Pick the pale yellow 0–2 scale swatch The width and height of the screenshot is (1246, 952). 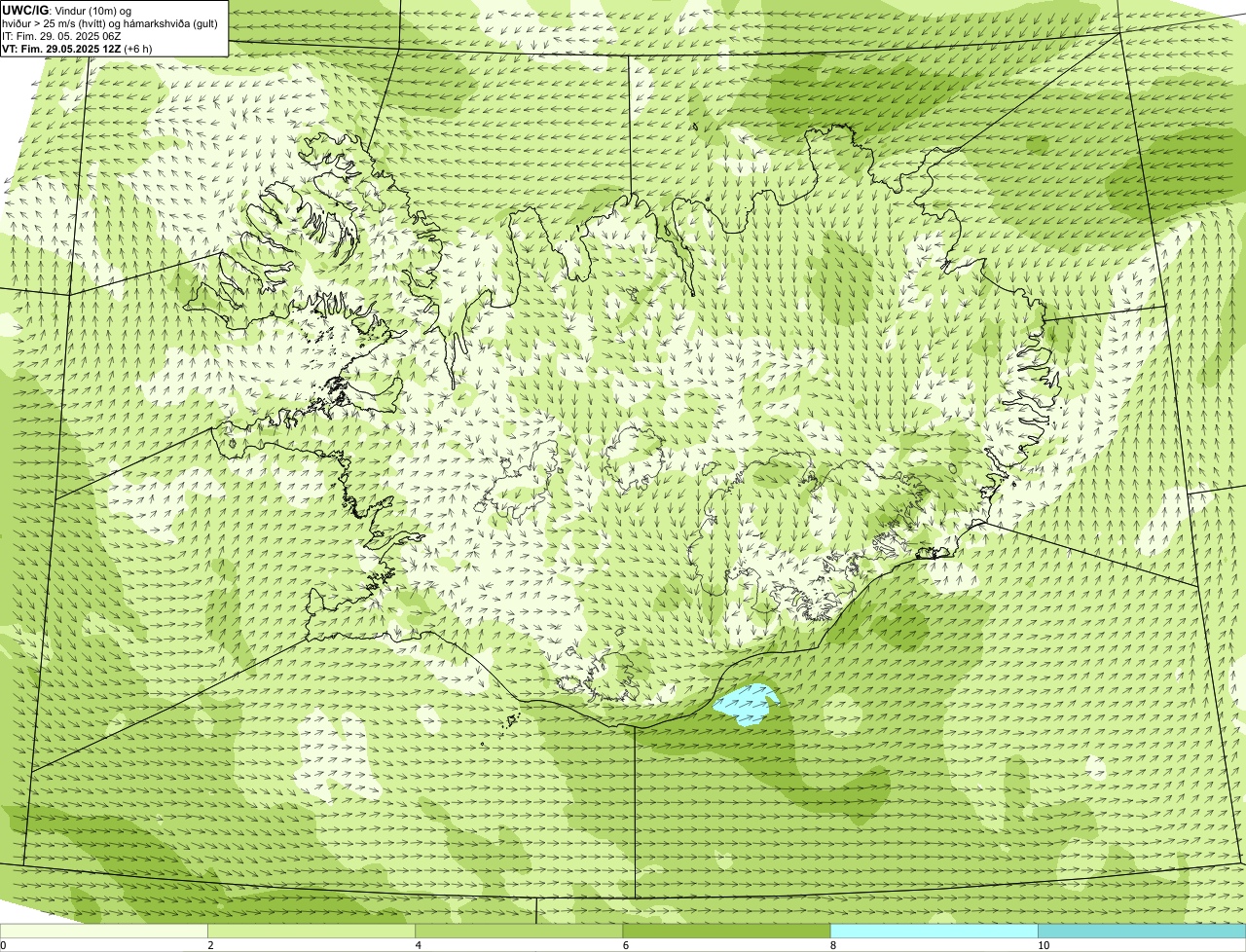click(x=103, y=932)
